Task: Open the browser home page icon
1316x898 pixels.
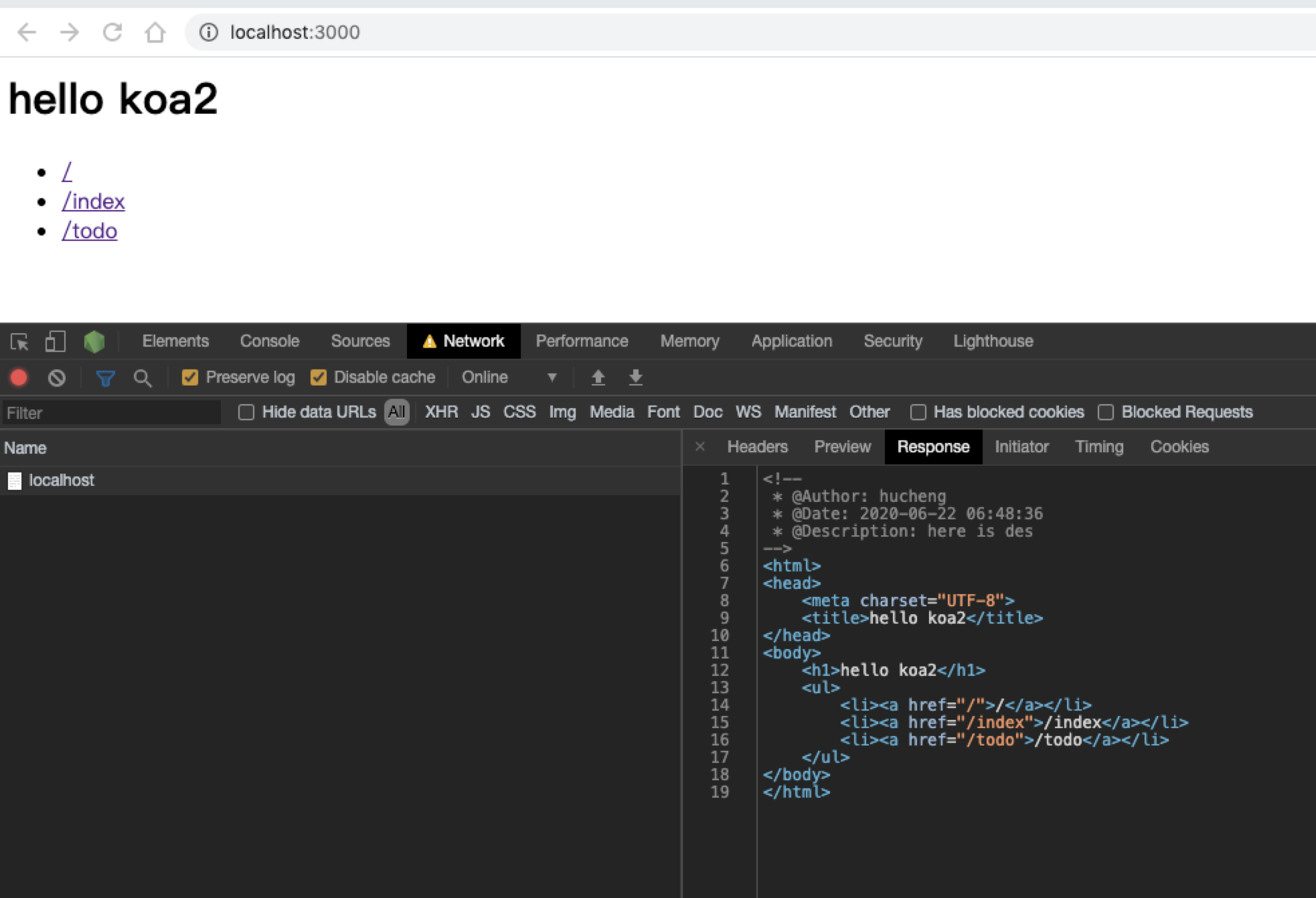Action: [x=155, y=32]
